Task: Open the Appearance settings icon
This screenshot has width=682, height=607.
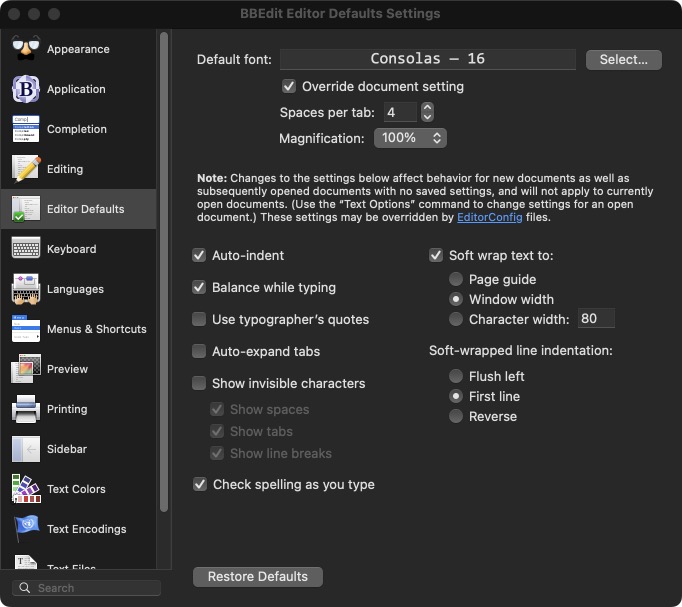Action: 26,49
